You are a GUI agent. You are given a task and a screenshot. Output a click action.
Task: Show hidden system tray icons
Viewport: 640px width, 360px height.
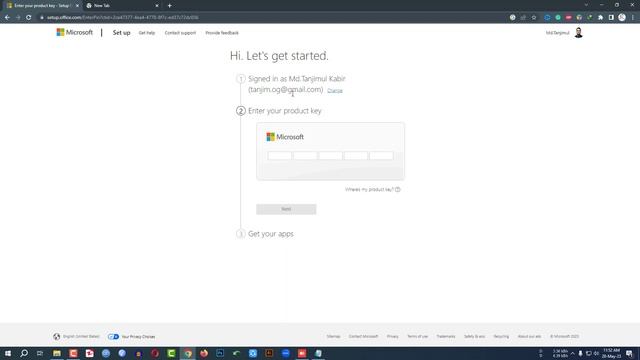[x=572, y=353]
